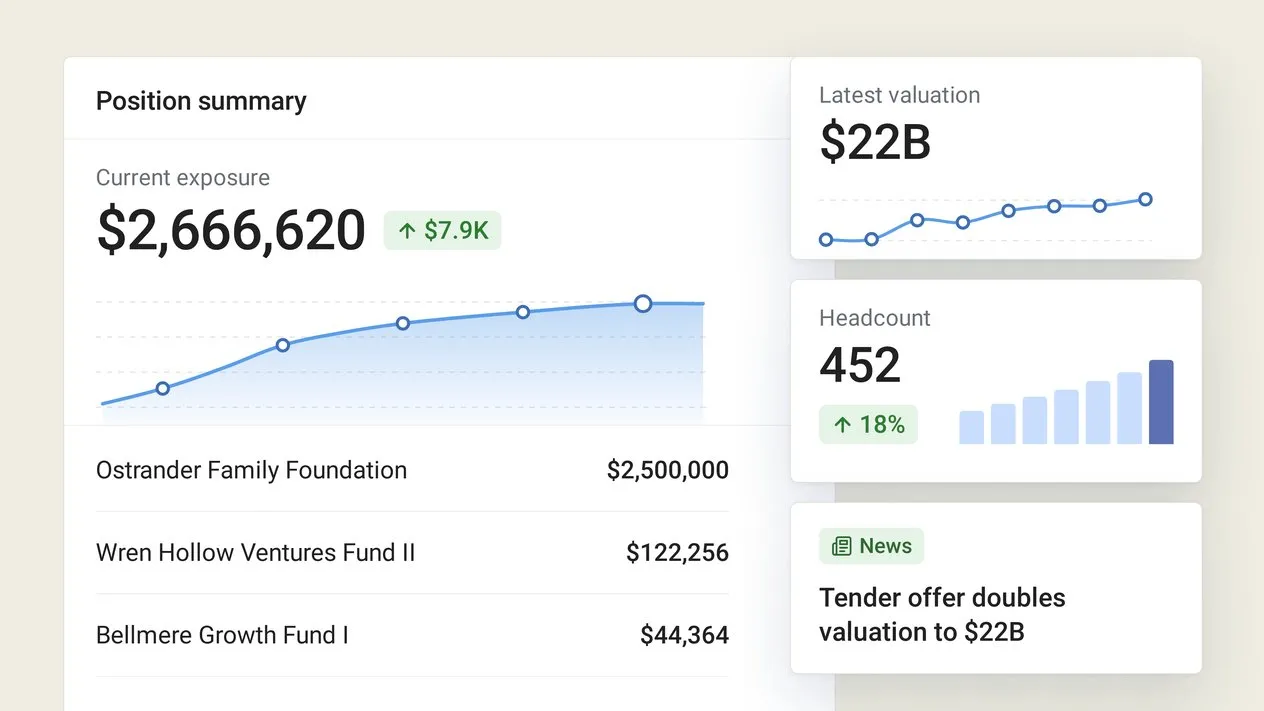Select the large last point on exposure chart
The image size is (1264, 711).
tap(643, 303)
